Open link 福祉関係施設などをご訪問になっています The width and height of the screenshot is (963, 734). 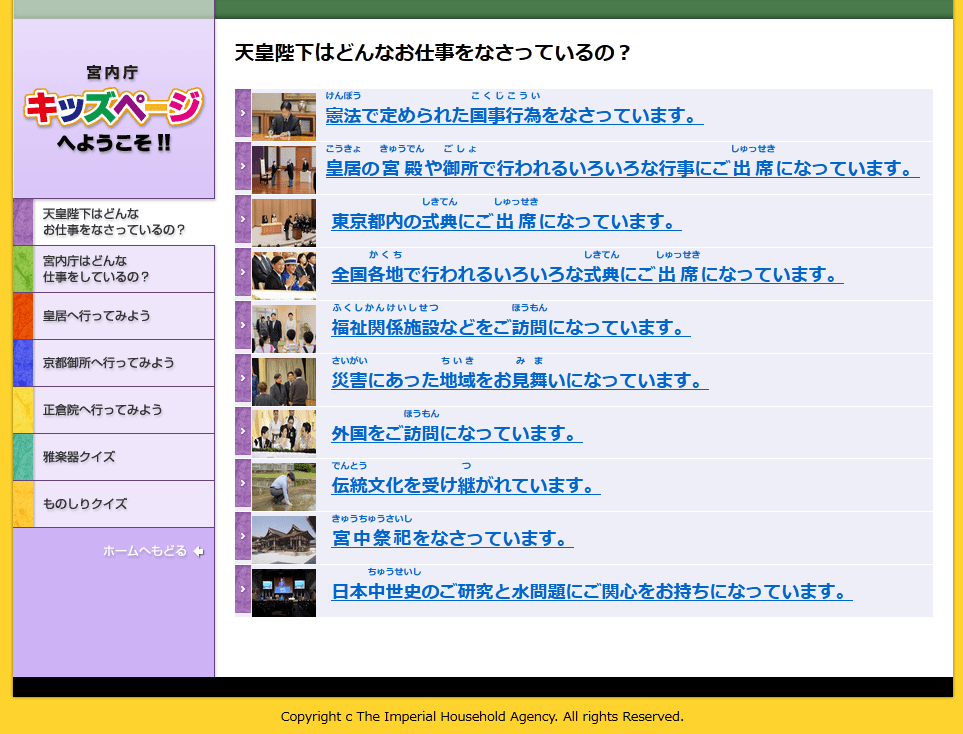[x=510, y=327]
